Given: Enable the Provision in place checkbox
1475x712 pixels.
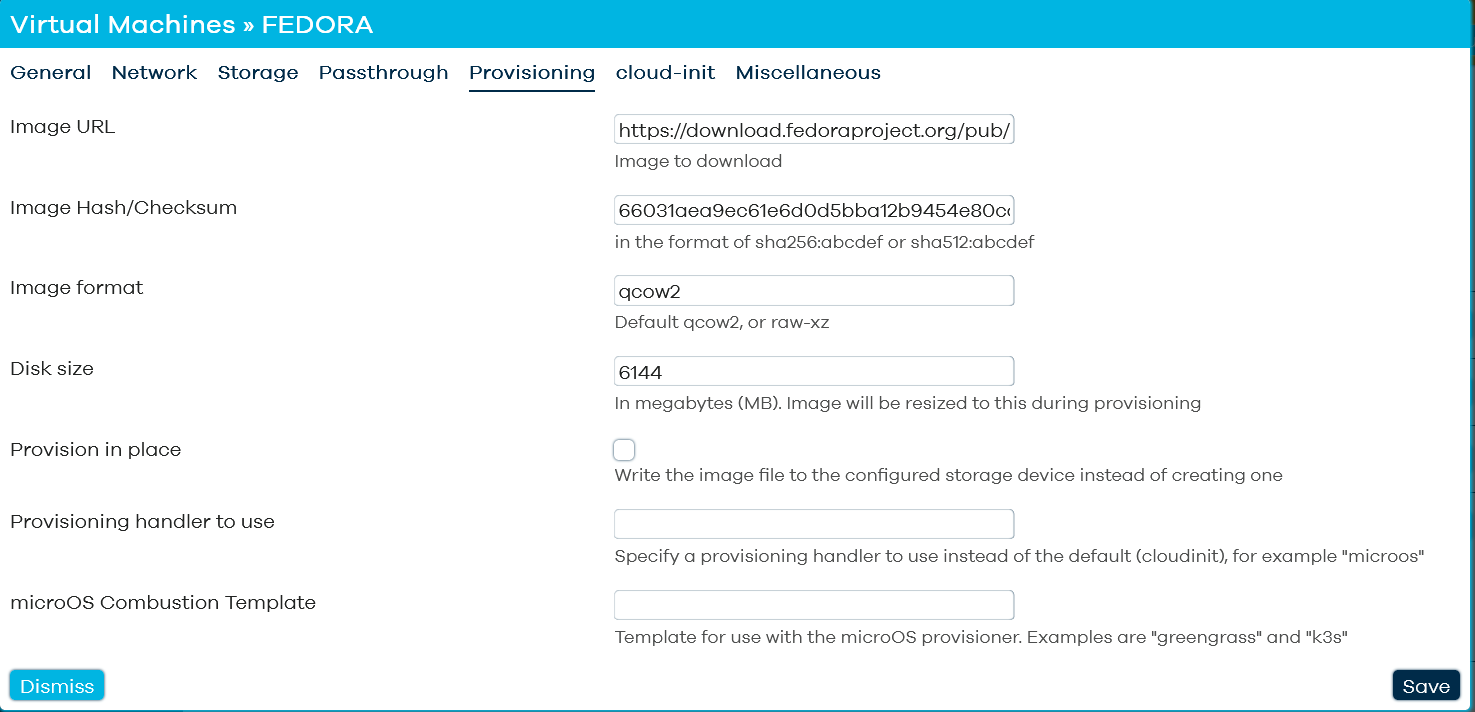Looking at the screenshot, I should pos(624,450).
